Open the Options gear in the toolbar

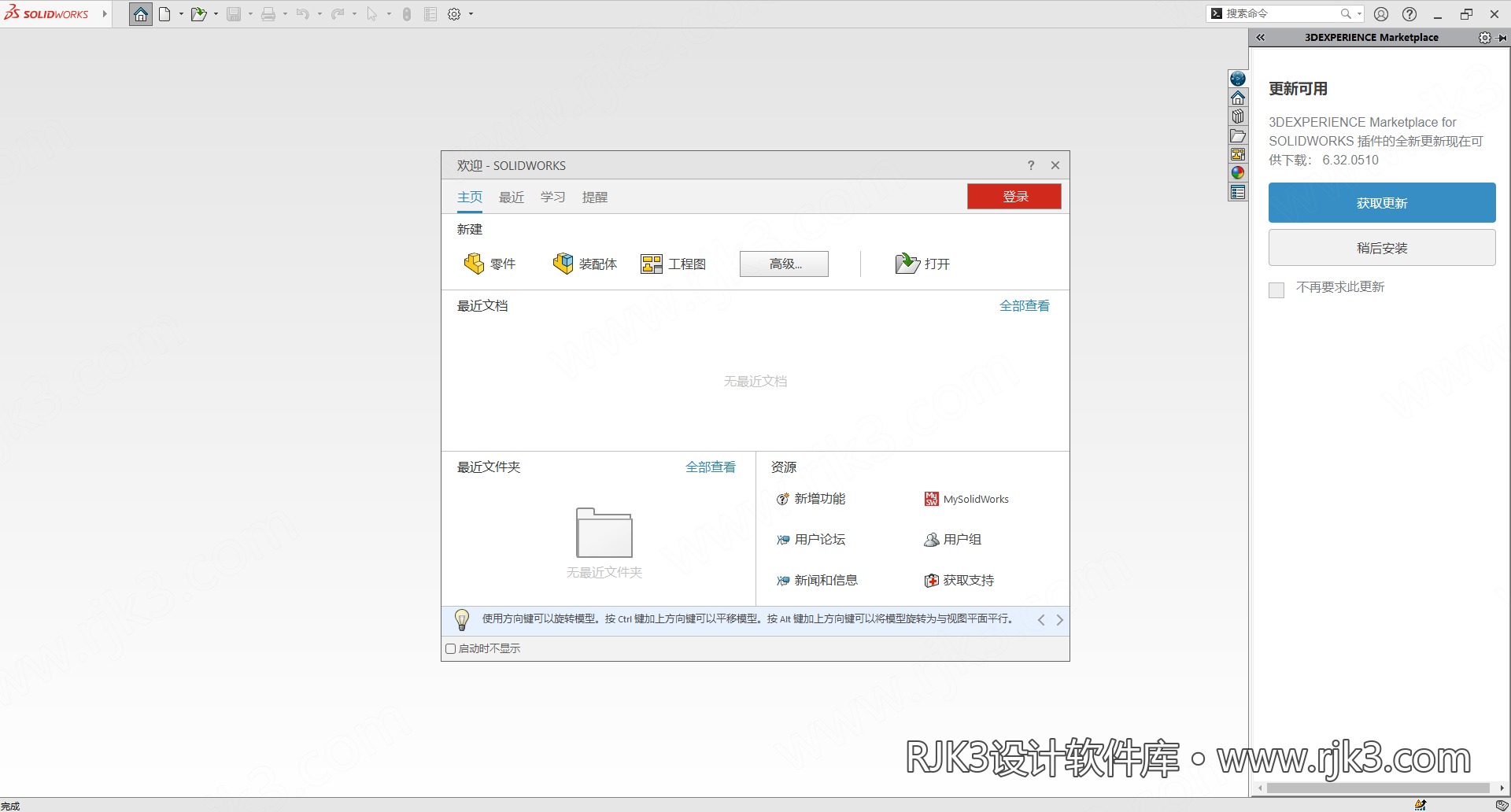[454, 14]
